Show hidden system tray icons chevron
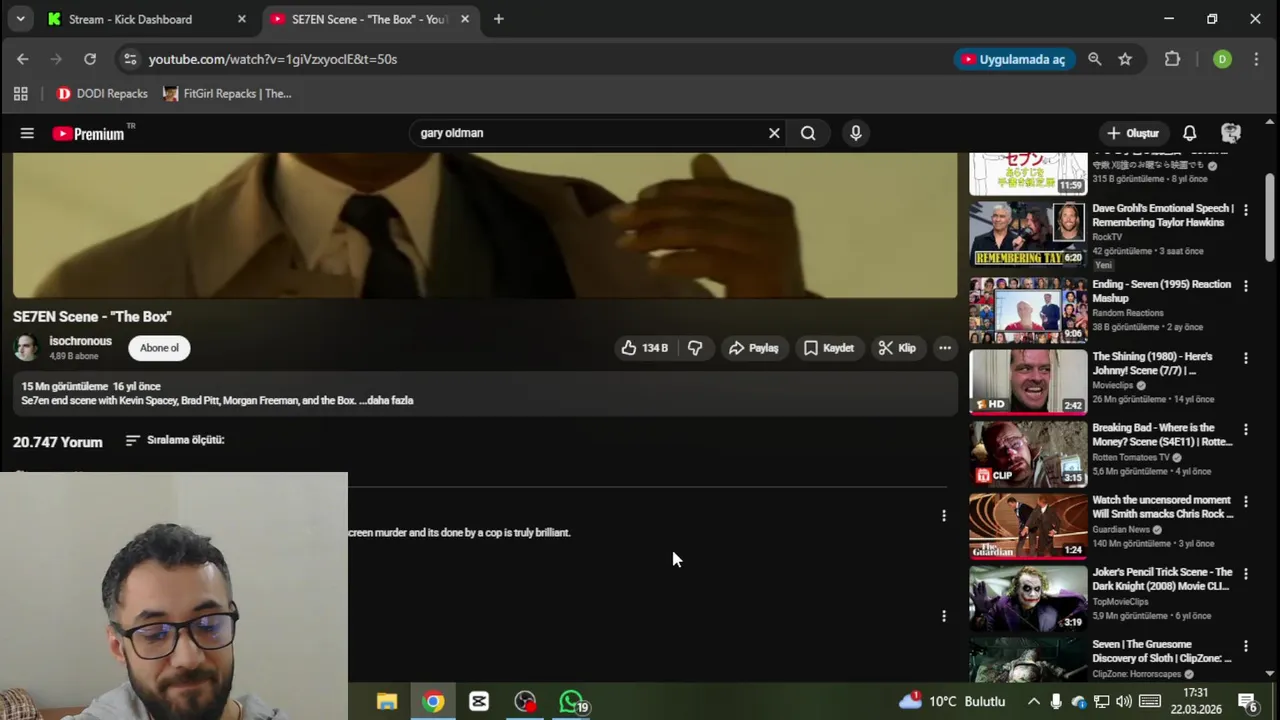The width and height of the screenshot is (1280, 720). pyautogui.click(x=1034, y=702)
